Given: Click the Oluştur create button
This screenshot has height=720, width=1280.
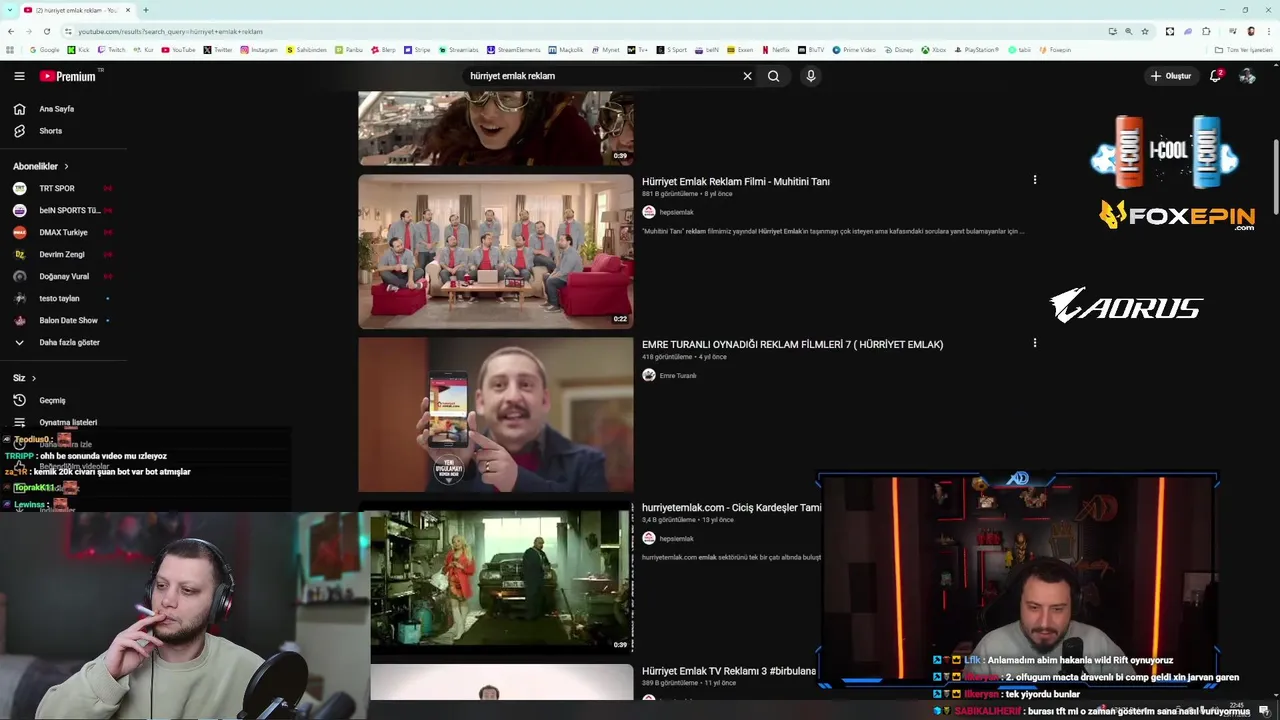Looking at the screenshot, I should coord(1171,76).
